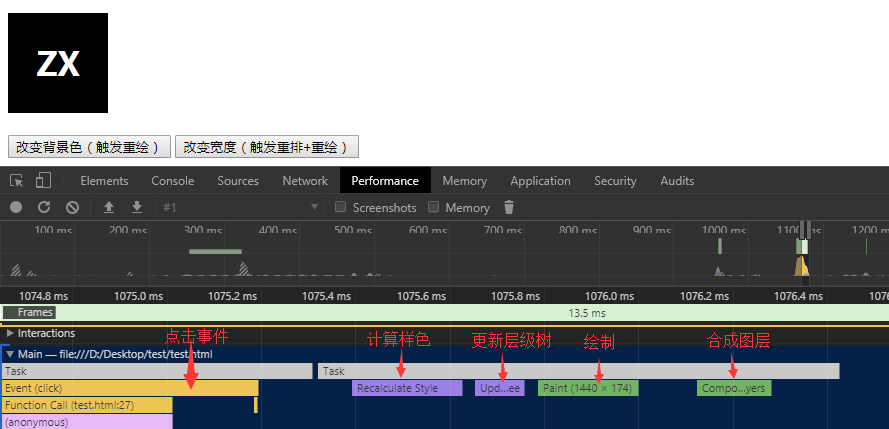This screenshot has height=429, width=889.
Task: Open the Audits tab
Action: 677,181
